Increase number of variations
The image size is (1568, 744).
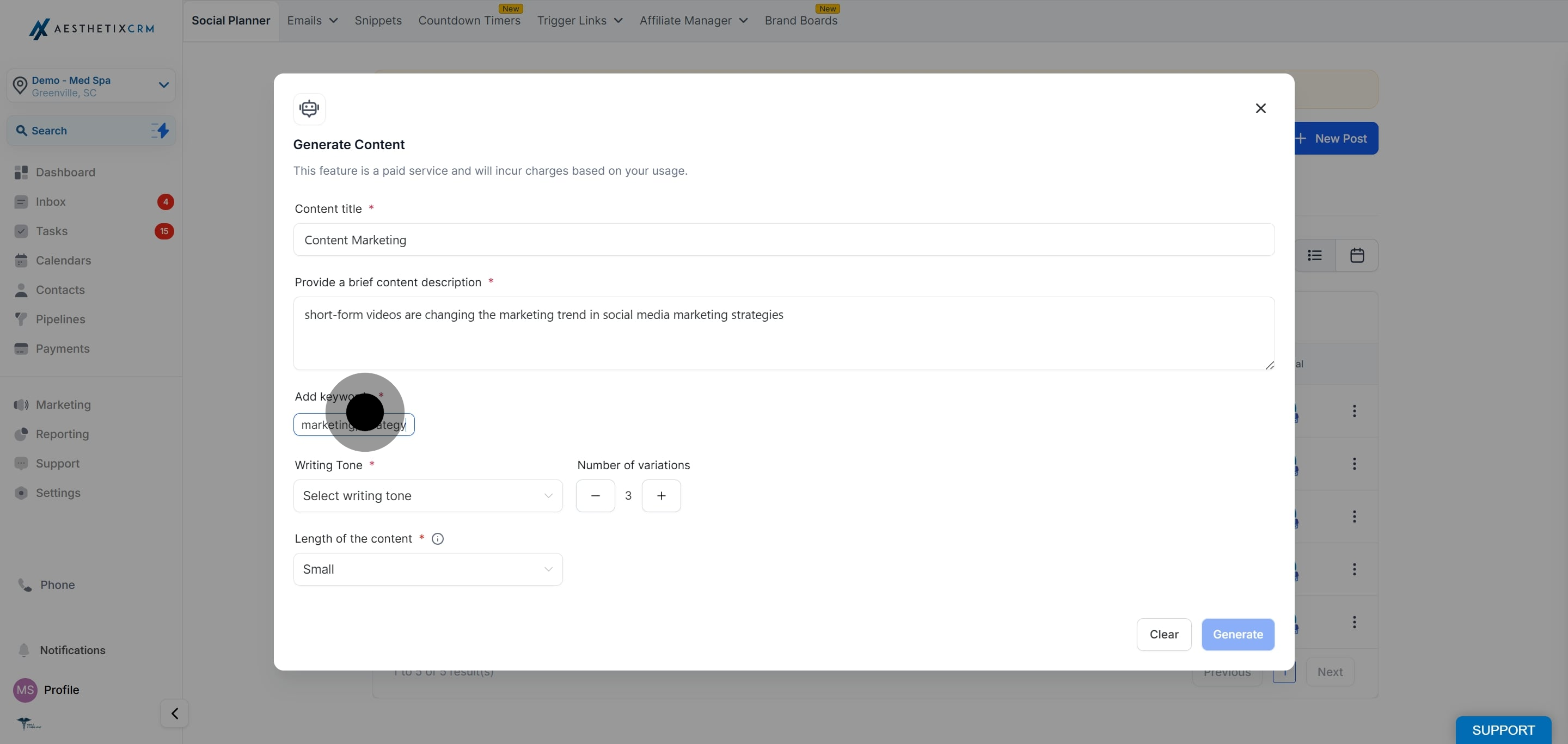pyautogui.click(x=661, y=496)
